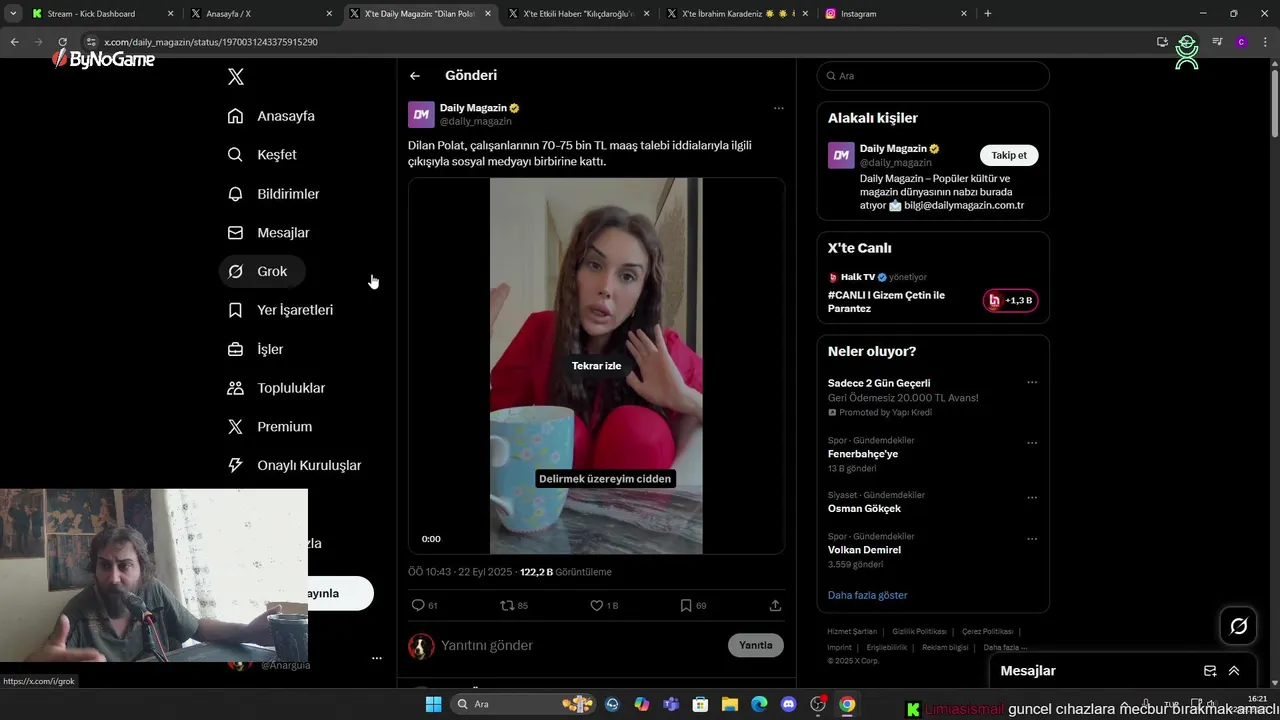Open the @daily_magazin handle on the post

tap(476, 121)
